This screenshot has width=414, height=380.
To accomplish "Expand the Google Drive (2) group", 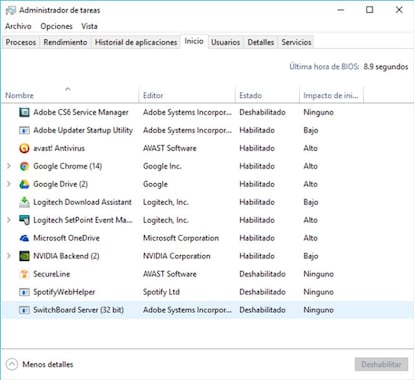I will [x=9, y=184].
